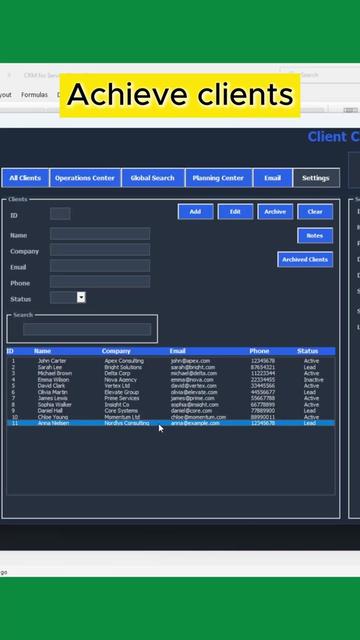Open the All Clients tab
360x640 pixels.
coord(25,178)
